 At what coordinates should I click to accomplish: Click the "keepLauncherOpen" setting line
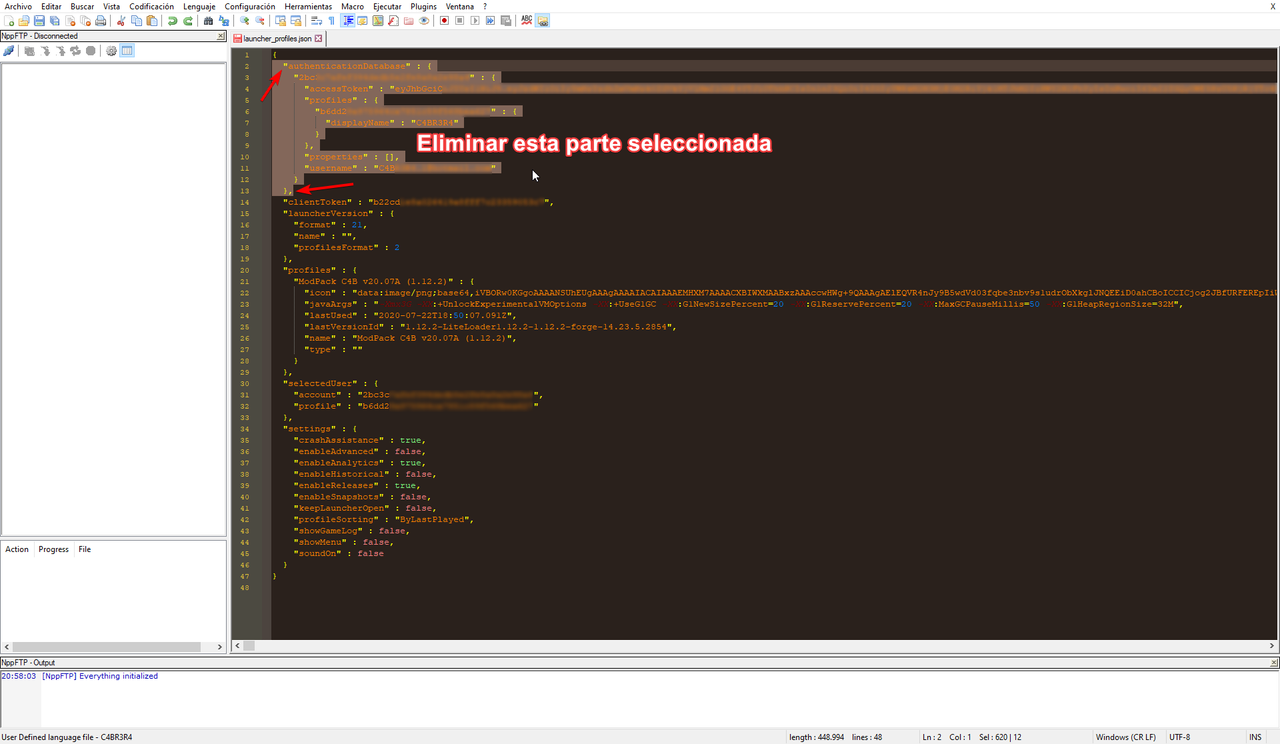(x=365, y=508)
